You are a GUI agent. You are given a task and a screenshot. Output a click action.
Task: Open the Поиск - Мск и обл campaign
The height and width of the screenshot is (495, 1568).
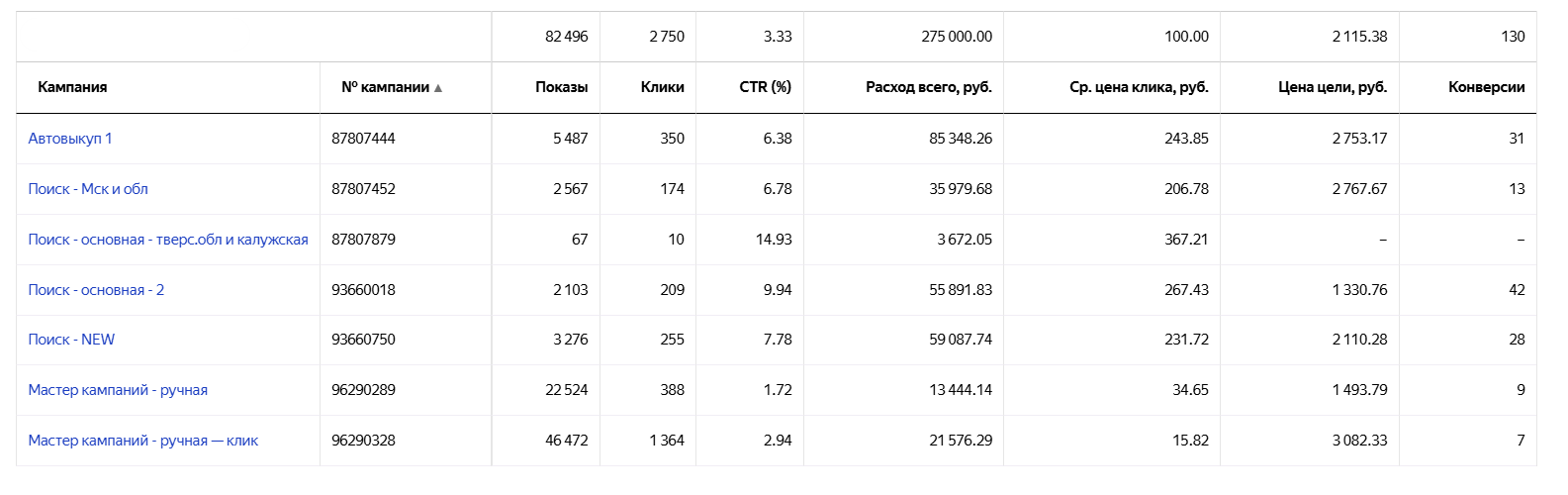[88, 189]
